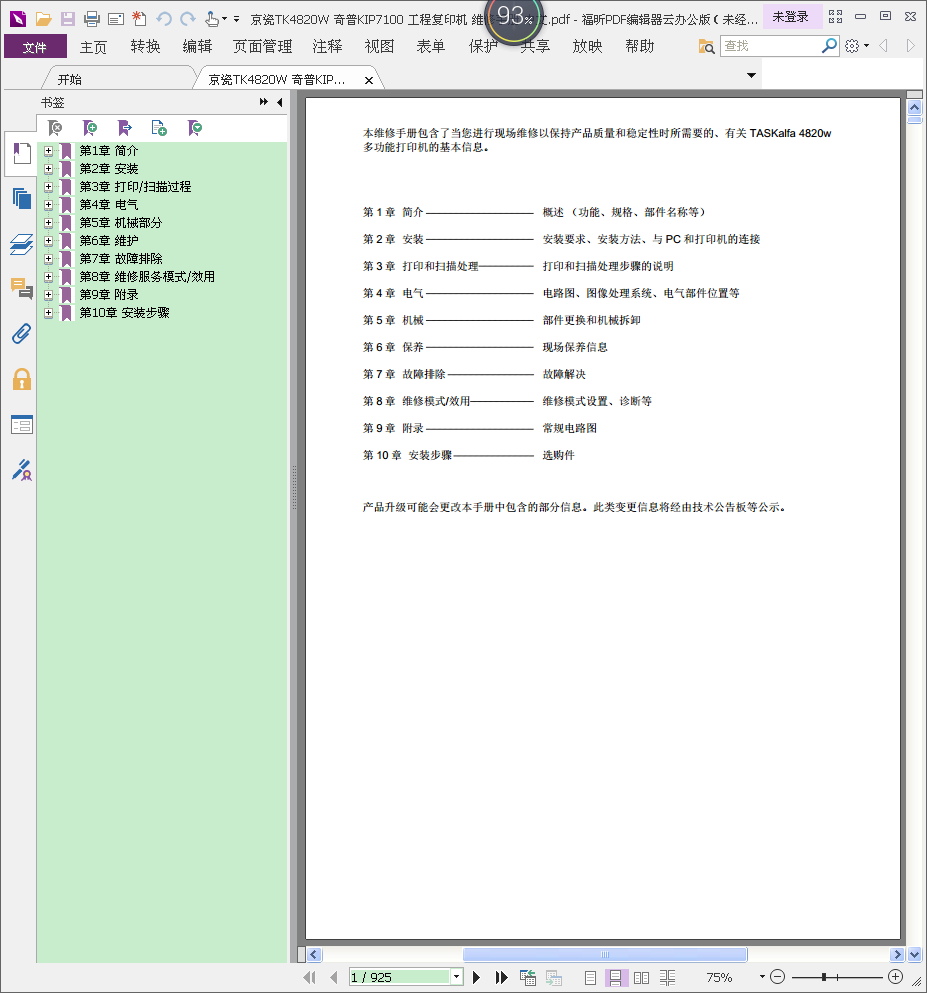Click the Undo arrow icon
The height and width of the screenshot is (993, 927).
164,19
